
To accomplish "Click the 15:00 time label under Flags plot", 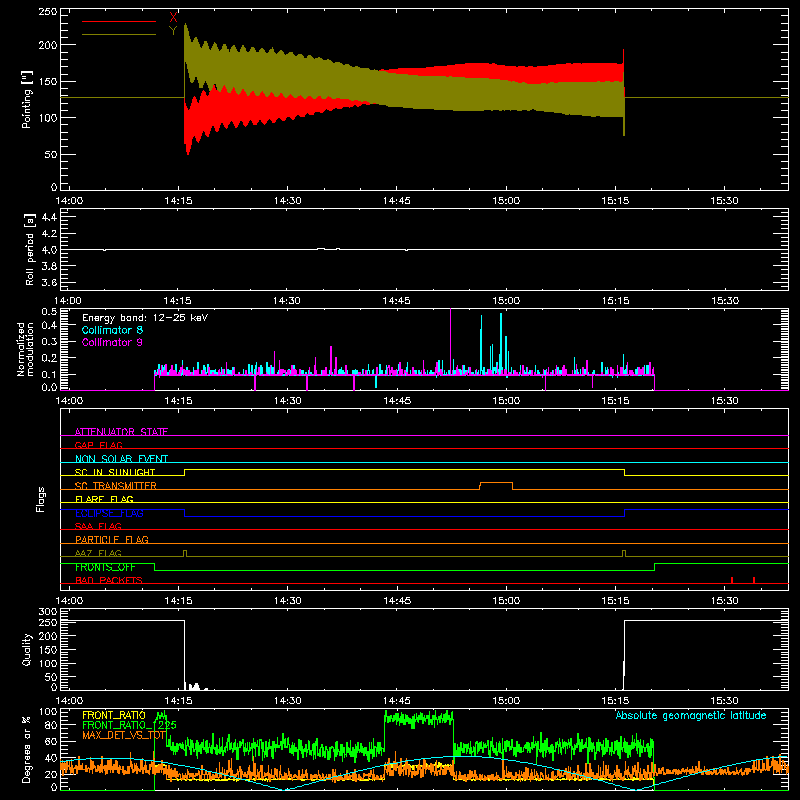I will (x=506, y=601).
